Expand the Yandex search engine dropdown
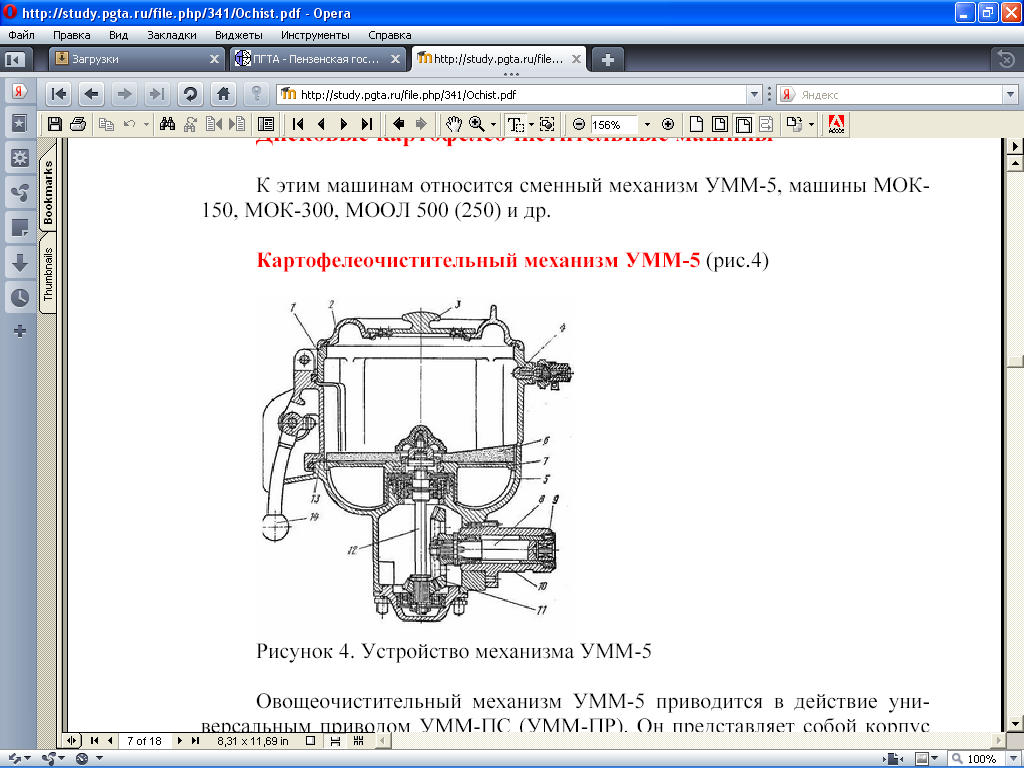This screenshot has height=768, width=1024. click(1009, 95)
